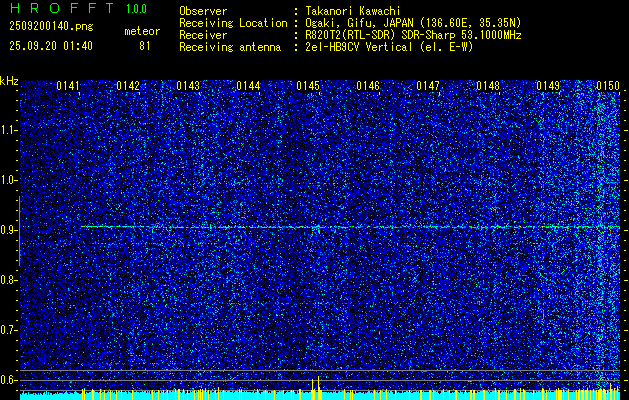The width and height of the screenshot is (629, 400).
Task: Click time marker 0144
Action: coord(248,86)
